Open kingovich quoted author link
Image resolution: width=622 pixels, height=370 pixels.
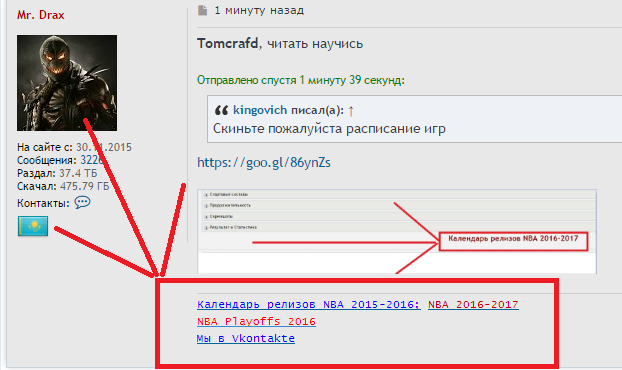(x=260, y=110)
